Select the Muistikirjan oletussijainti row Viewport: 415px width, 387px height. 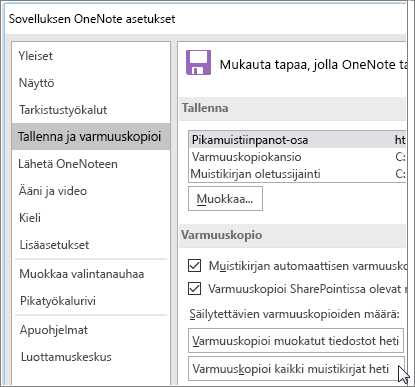[297, 174]
